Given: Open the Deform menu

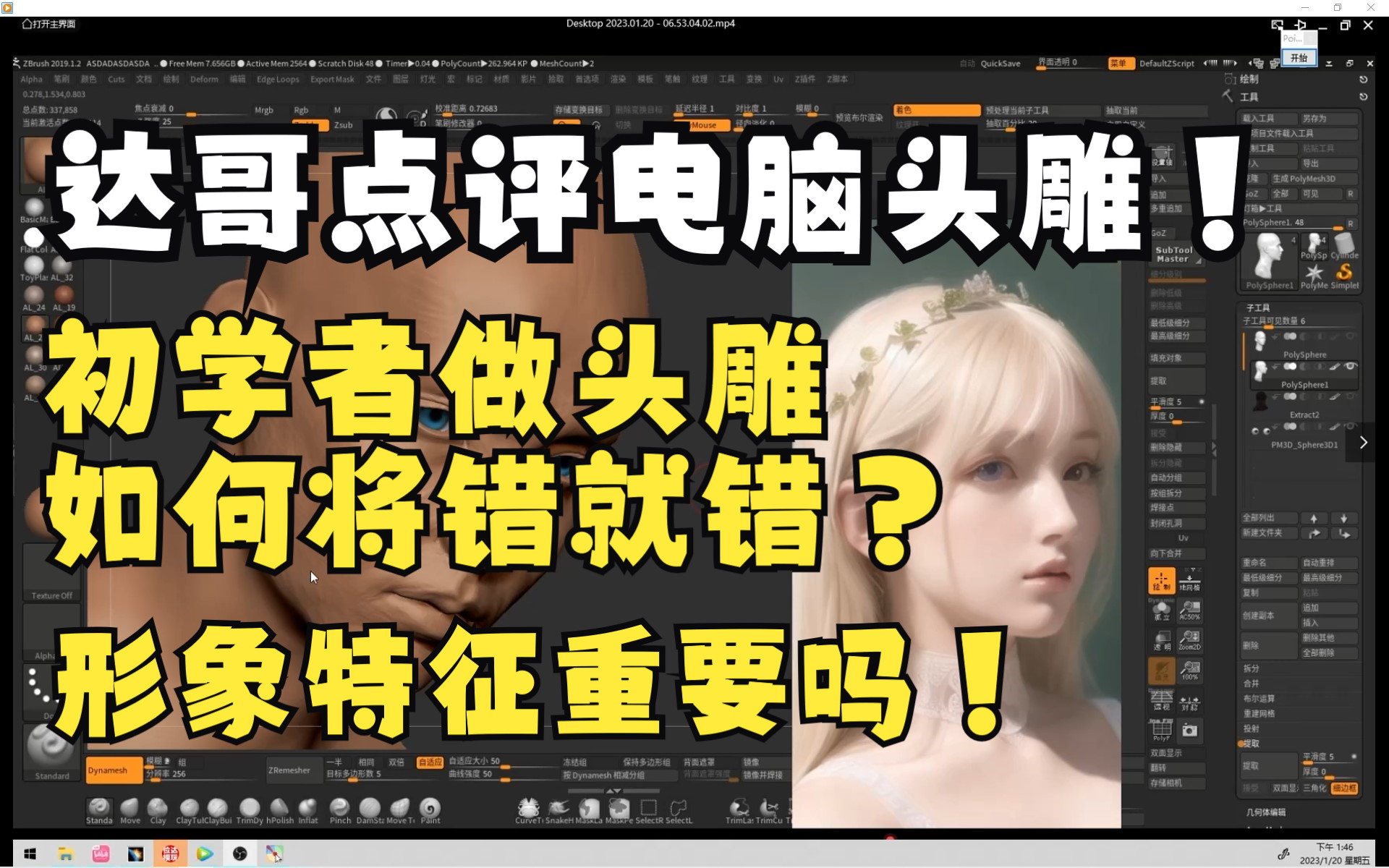Looking at the screenshot, I should [204, 80].
